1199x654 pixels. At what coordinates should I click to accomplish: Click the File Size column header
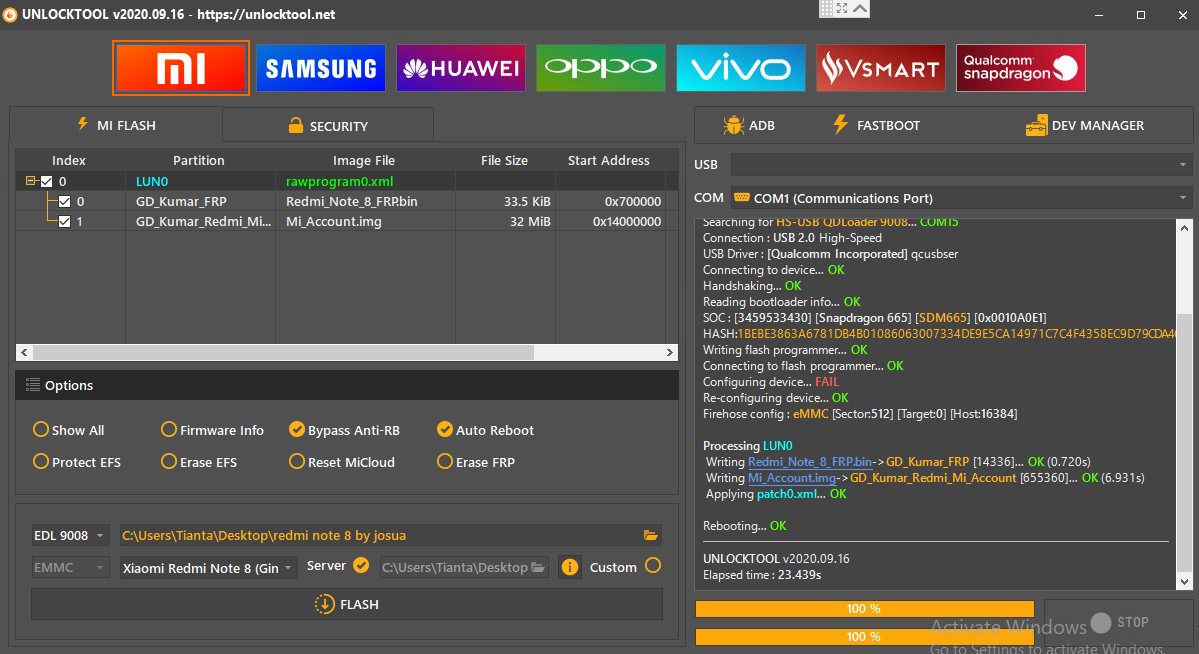pyautogui.click(x=505, y=161)
